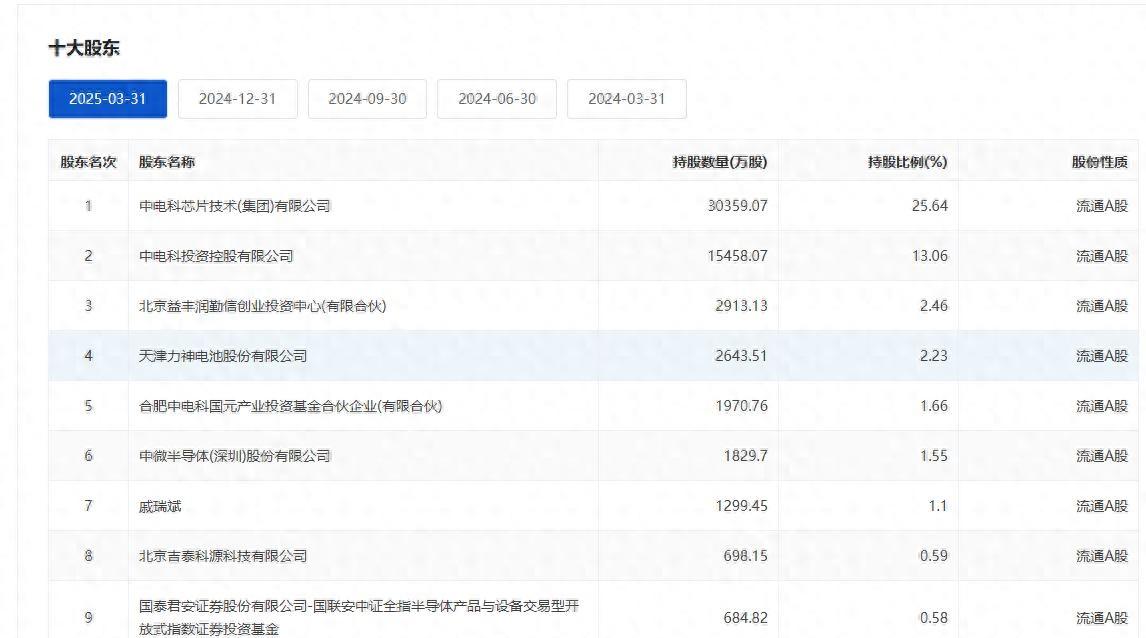This screenshot has width=1146, height=638.
Task: Click the 股份性质 column header
Action: point(1100,162)
